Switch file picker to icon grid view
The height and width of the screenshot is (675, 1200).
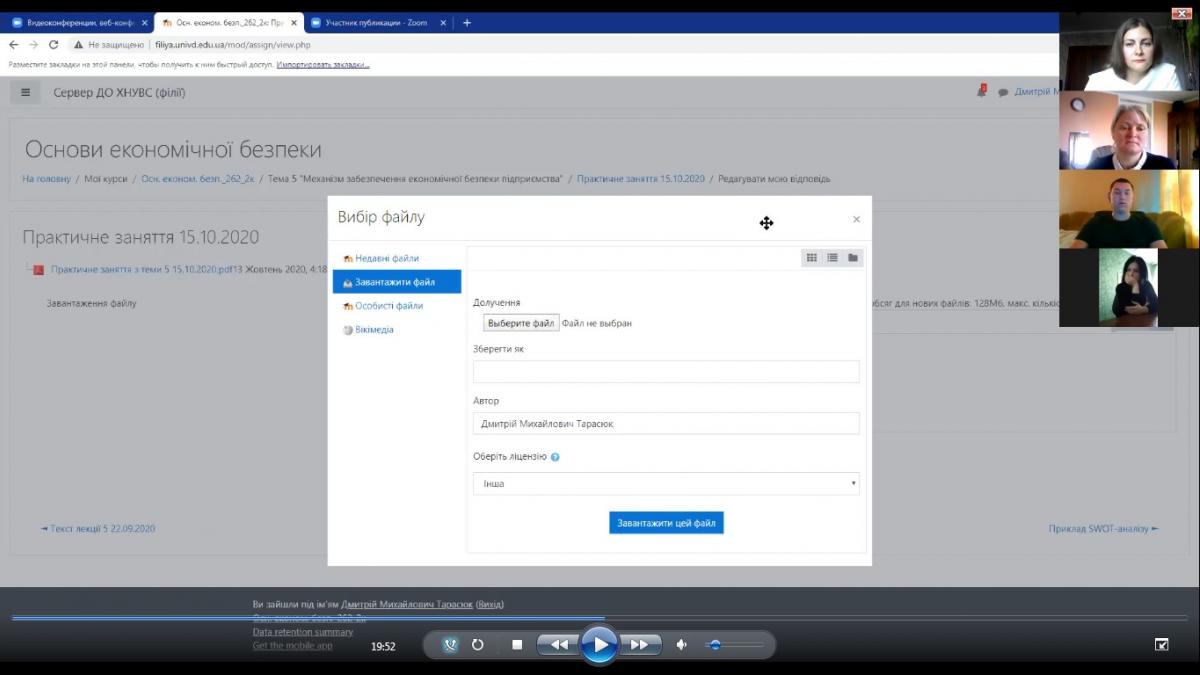[x=812, y=258]
